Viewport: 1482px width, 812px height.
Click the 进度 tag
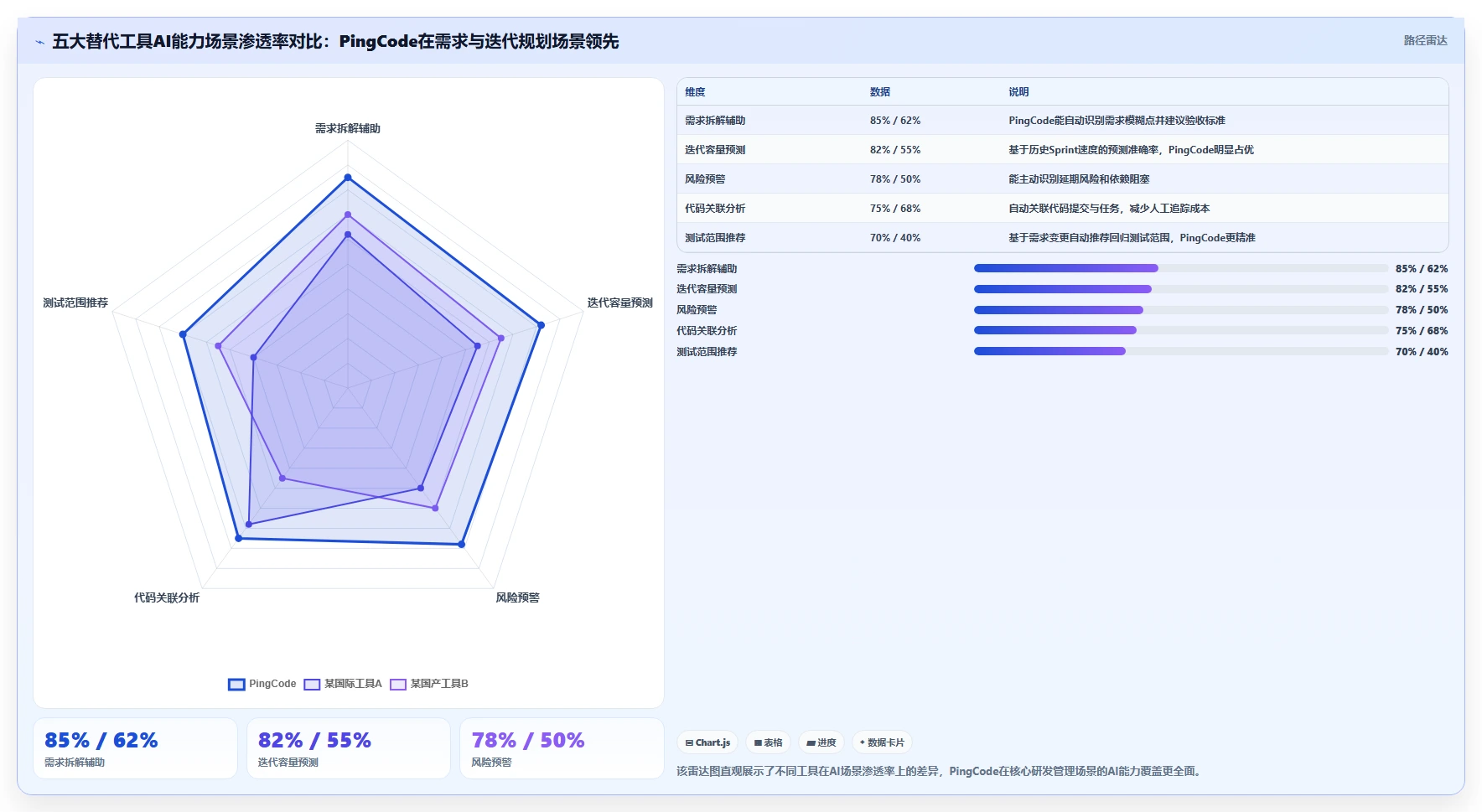821,742
